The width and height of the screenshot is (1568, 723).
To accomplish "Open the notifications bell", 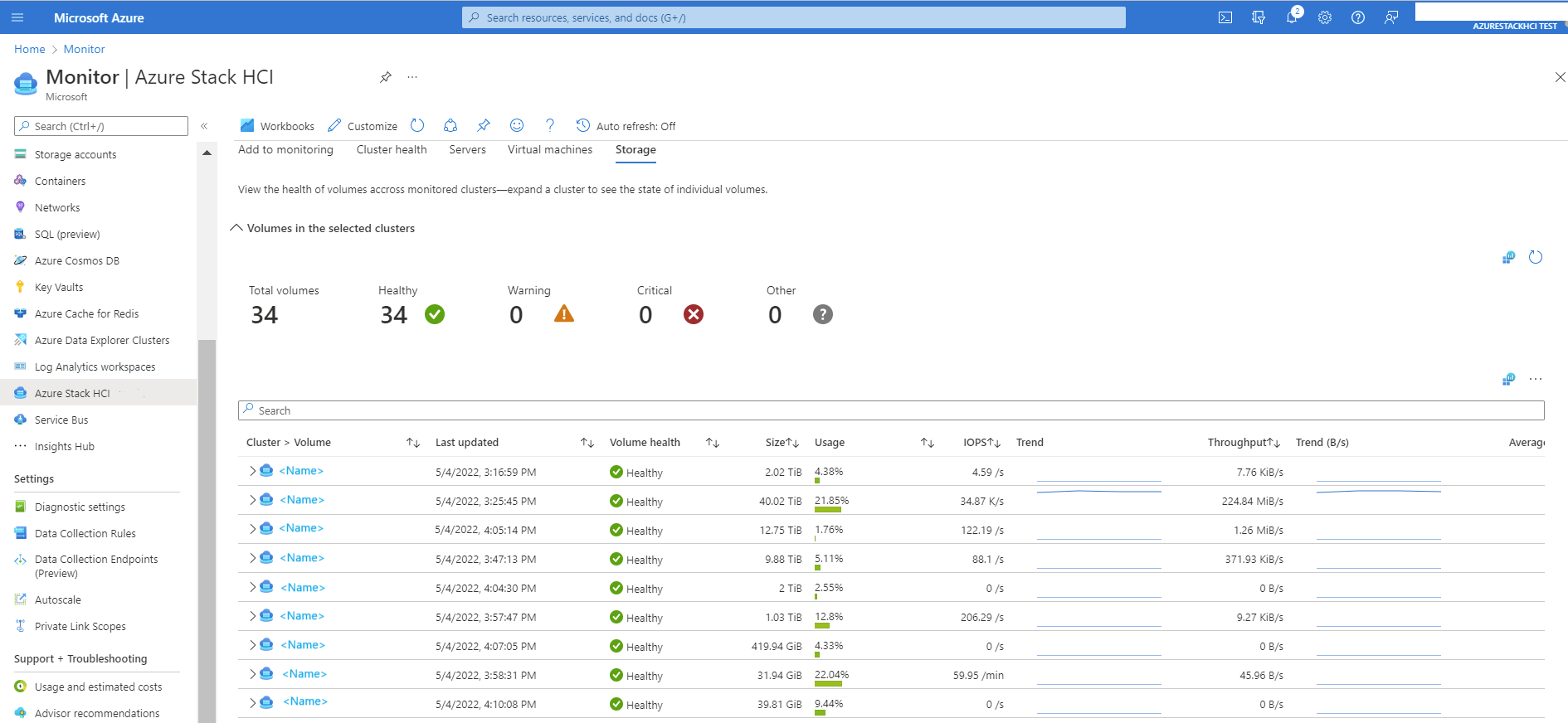I will [x=1292, y=17].
